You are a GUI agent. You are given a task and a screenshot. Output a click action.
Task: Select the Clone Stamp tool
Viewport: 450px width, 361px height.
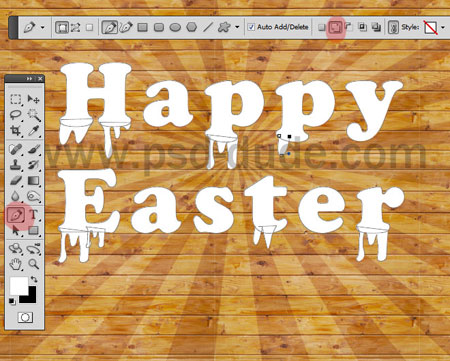(x=16, y=165)
